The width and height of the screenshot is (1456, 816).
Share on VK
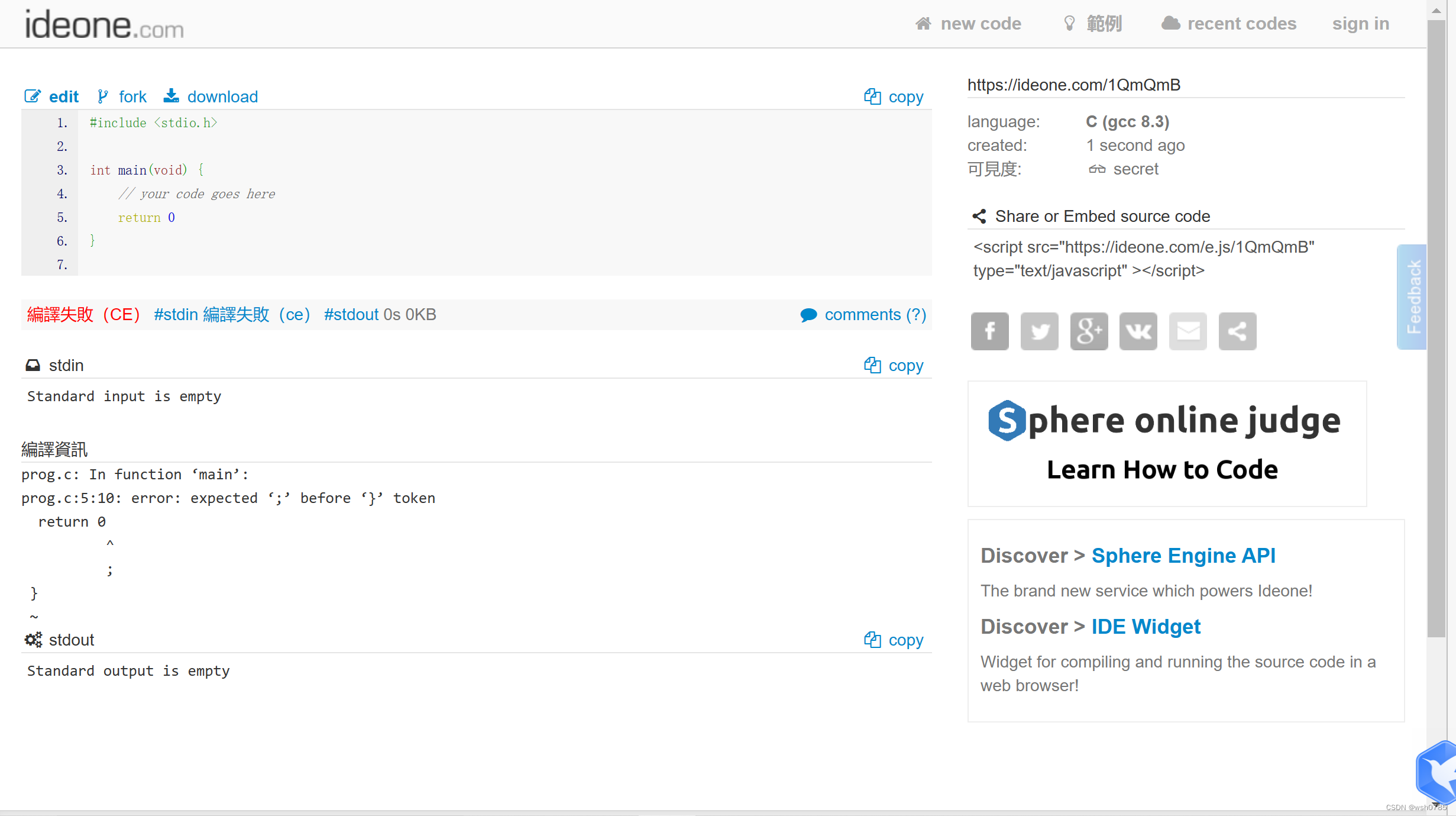(1138, 331)
